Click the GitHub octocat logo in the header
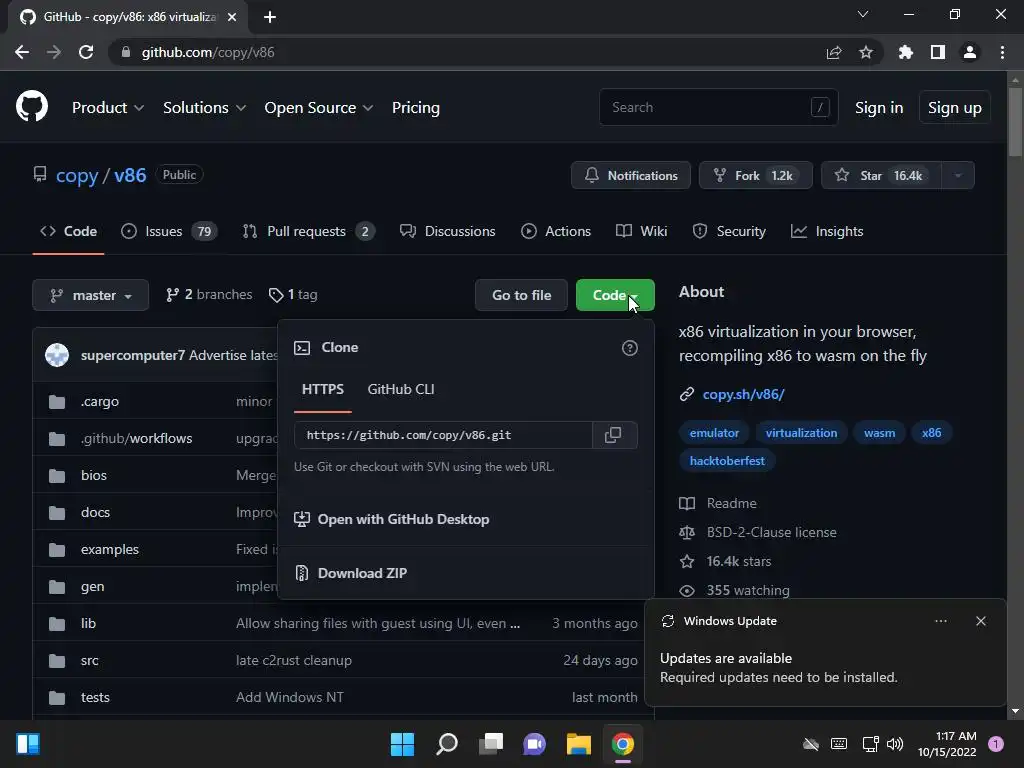Image resolution: width=1024 pixels, height=768 pixels. click(32, 106)
